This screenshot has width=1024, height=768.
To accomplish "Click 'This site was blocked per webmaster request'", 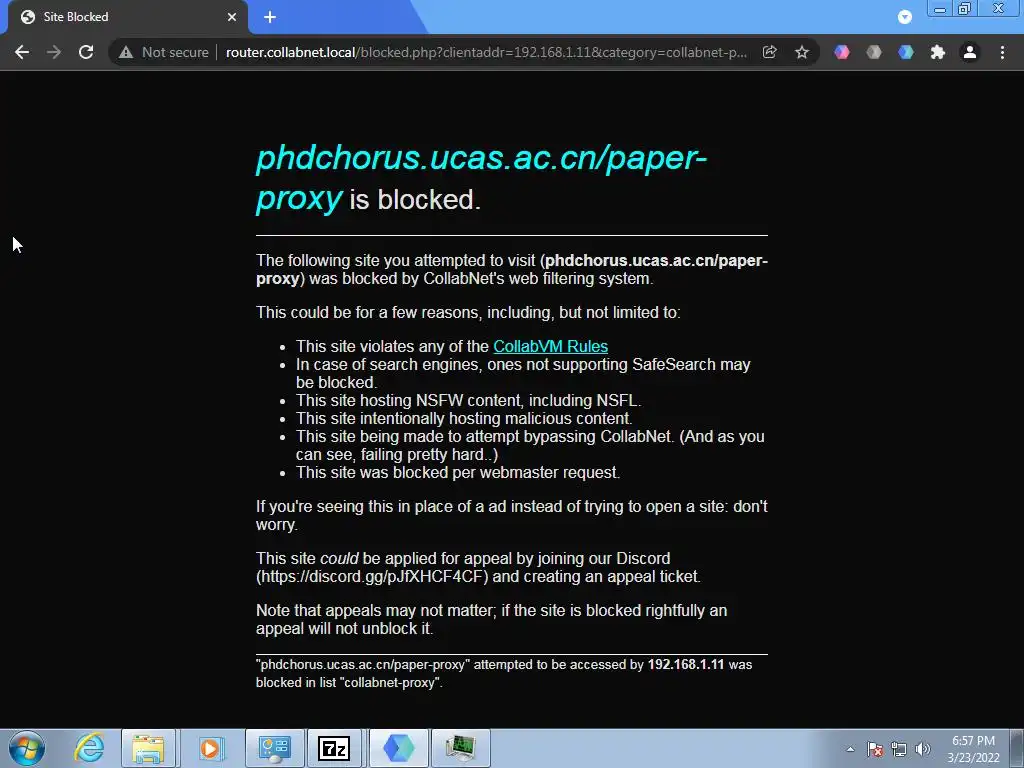I will coord(458,473).
